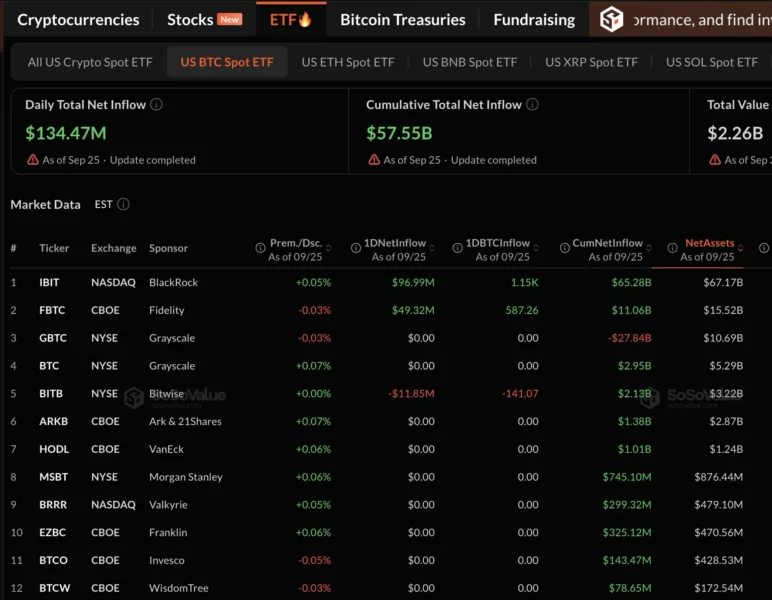This screenshot has width=772, height=600.
Task: Switch to US XRP Spot ETF
Action: pos(591,62)
